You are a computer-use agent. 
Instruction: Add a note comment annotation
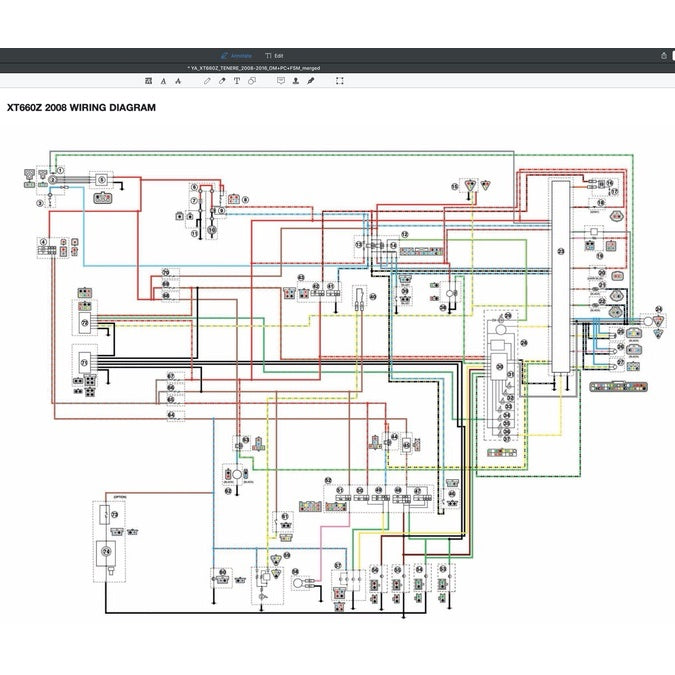[x=280, y=80]
